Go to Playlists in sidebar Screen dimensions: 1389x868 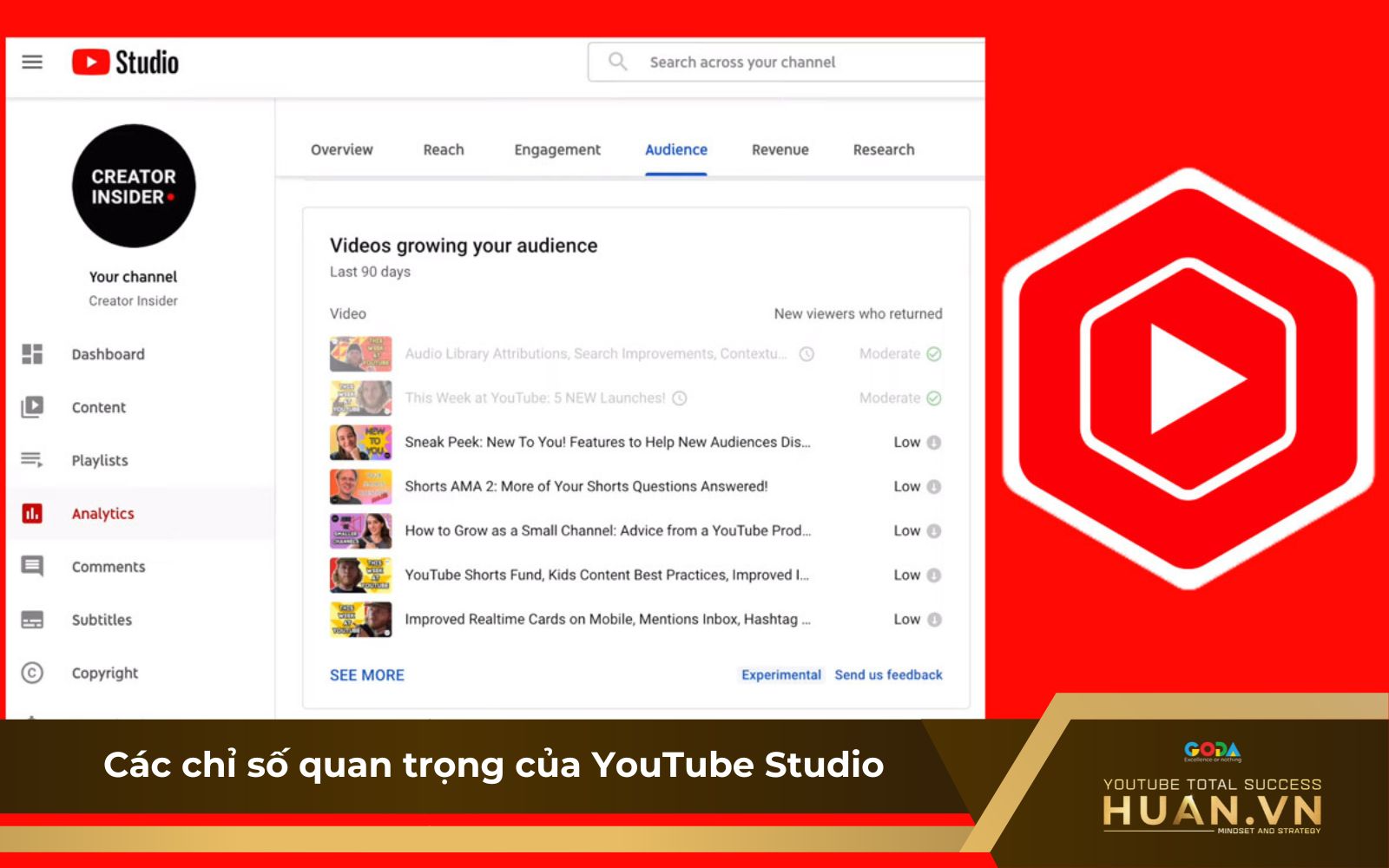[x=100, y=460]
